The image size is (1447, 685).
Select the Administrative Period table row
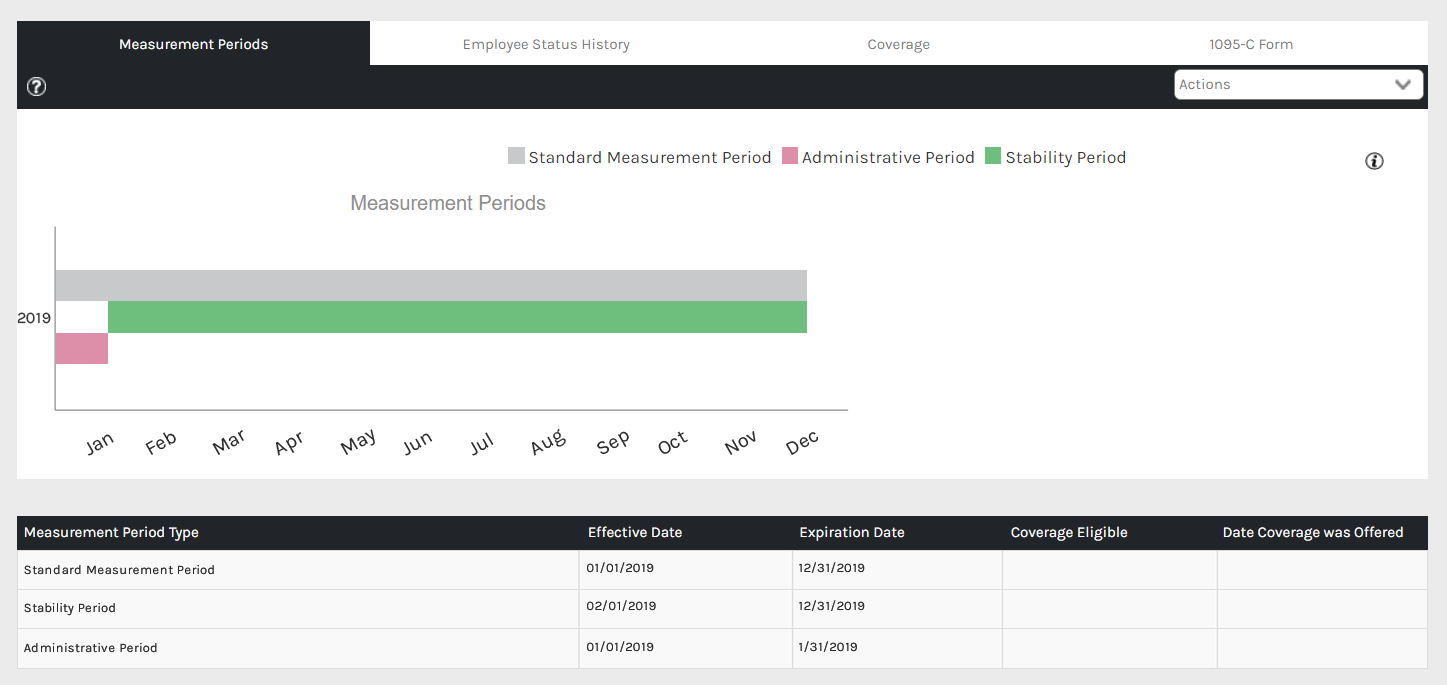[x=90, y=648]
